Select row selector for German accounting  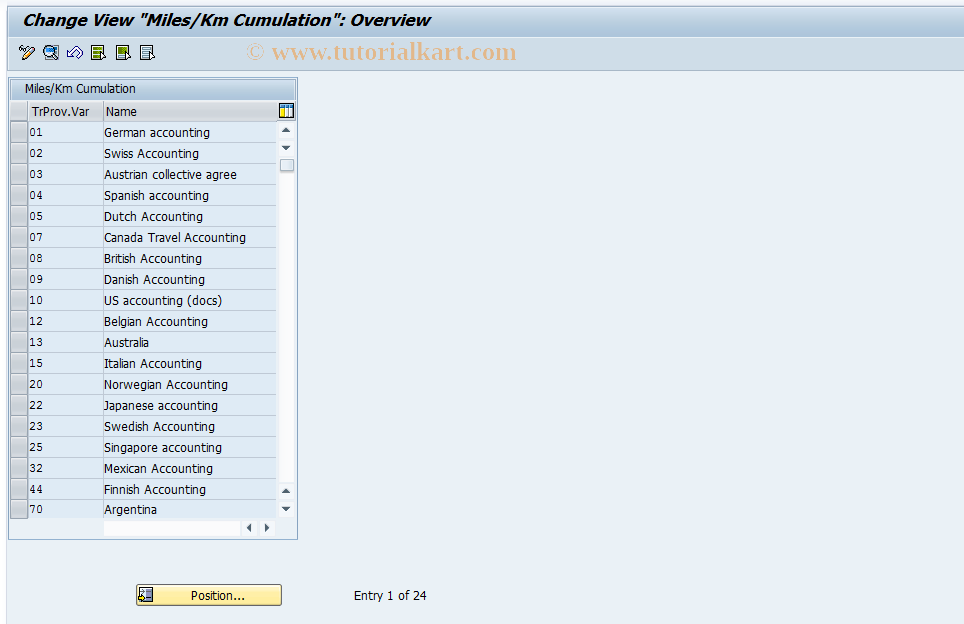pos(19,132)
